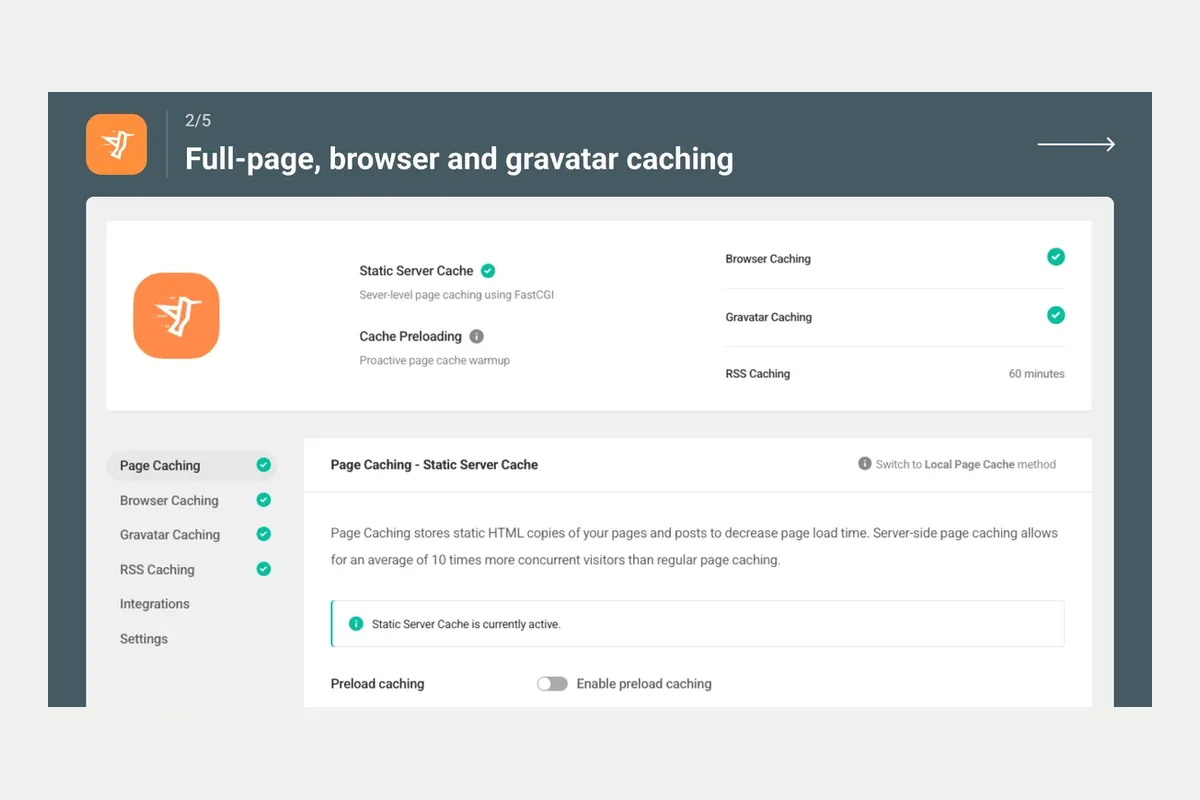Click the Browser Caching row label in summary
This screenshot has height=800, width=1200.
tap(768, 259)
